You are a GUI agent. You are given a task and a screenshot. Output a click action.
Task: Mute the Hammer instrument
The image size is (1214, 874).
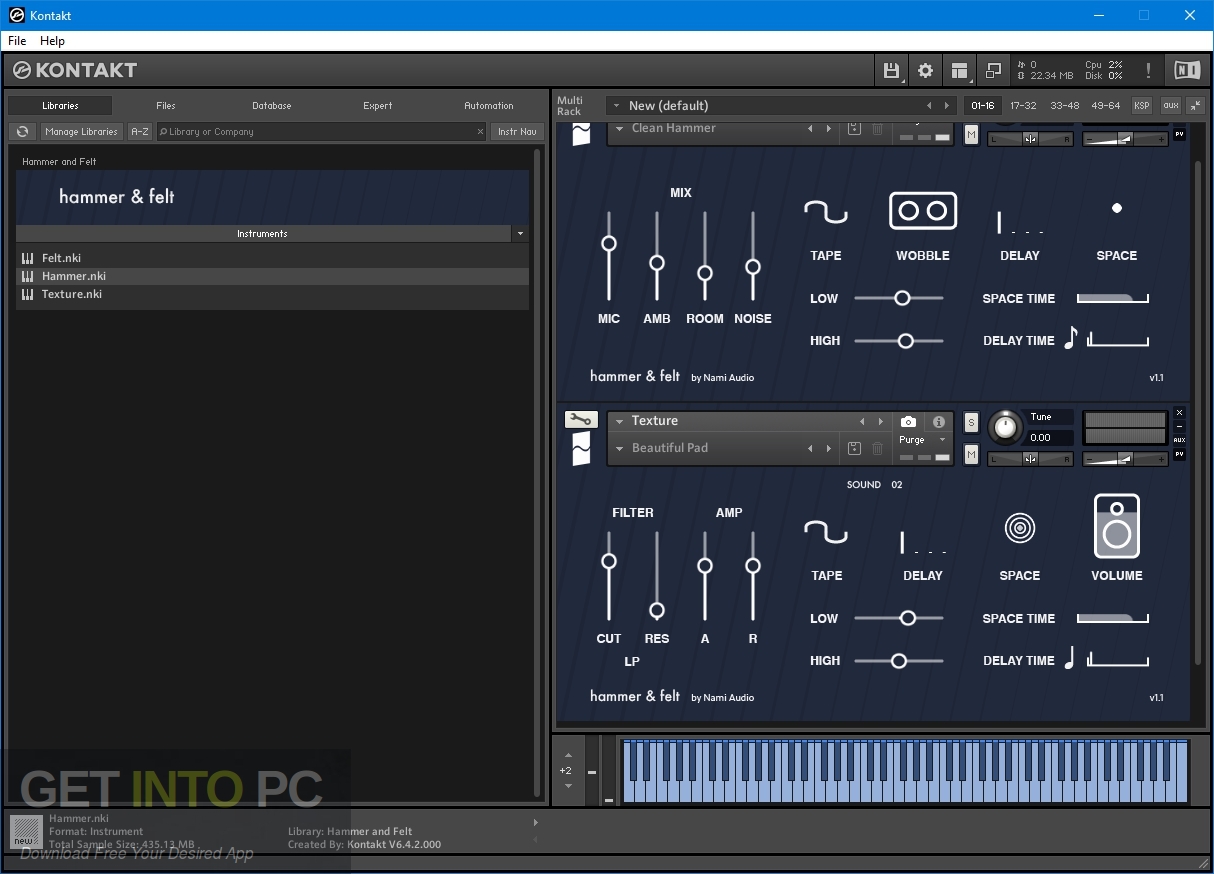click(x=971, y=135)
